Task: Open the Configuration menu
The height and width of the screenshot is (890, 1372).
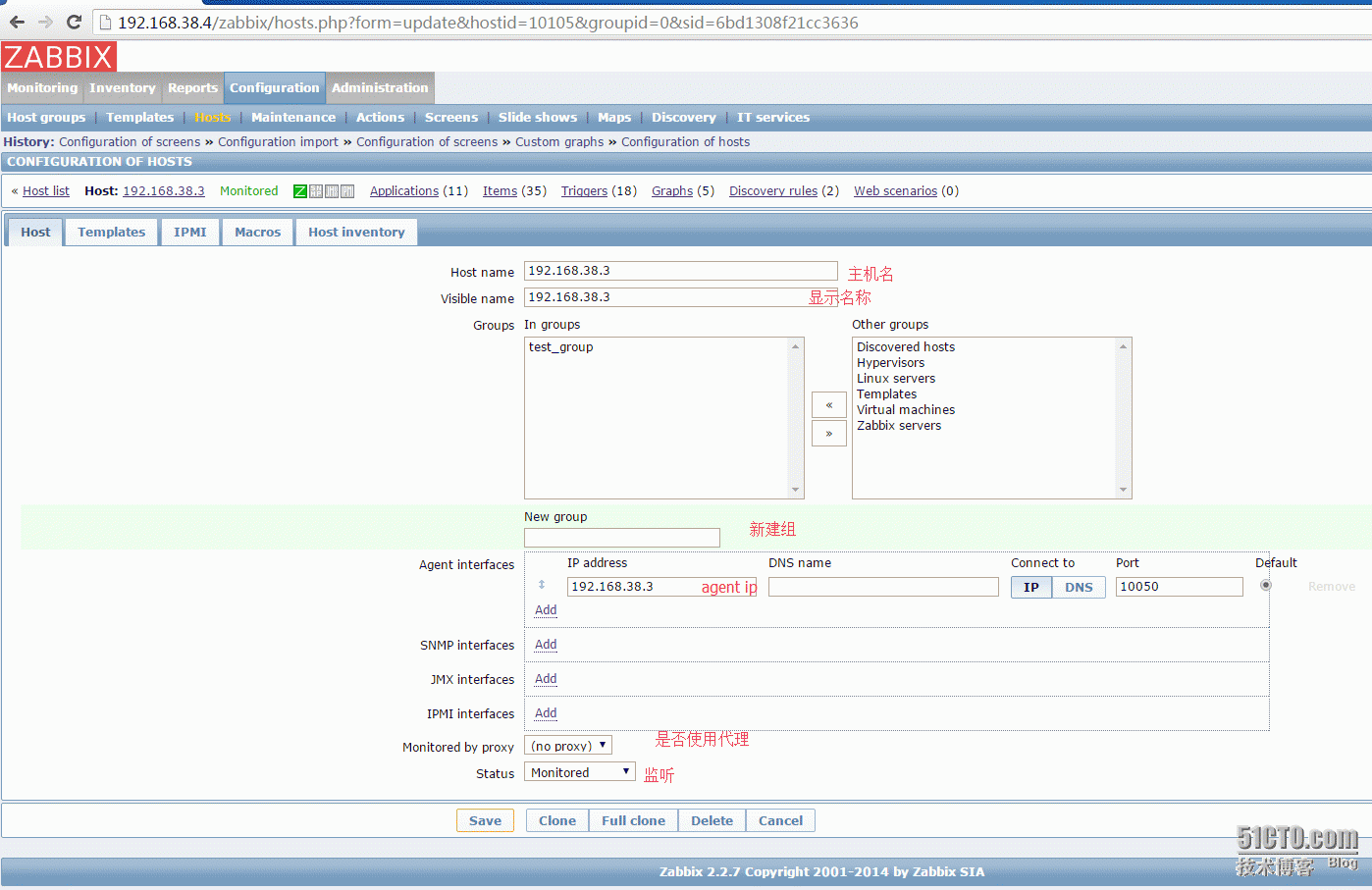Action: (275, 87)
